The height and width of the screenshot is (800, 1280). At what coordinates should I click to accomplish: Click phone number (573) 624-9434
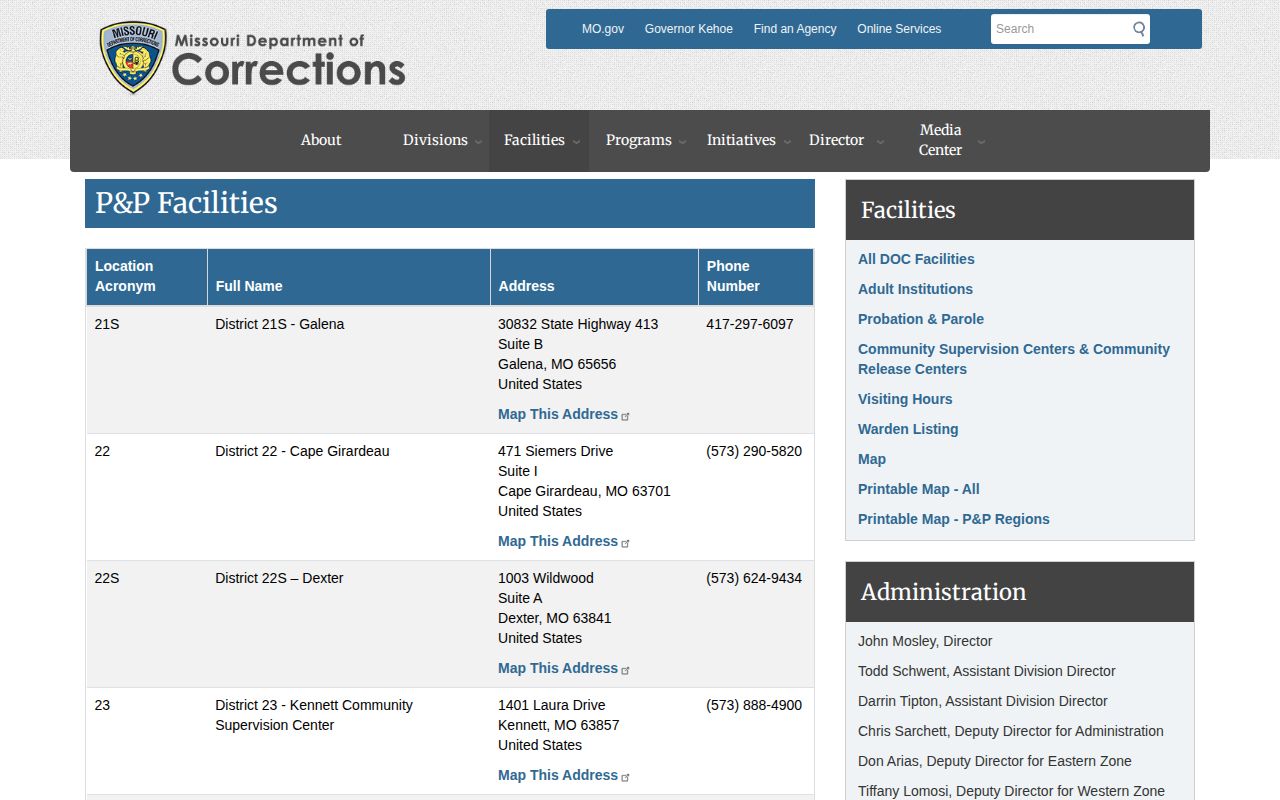(x=754, y=578)
